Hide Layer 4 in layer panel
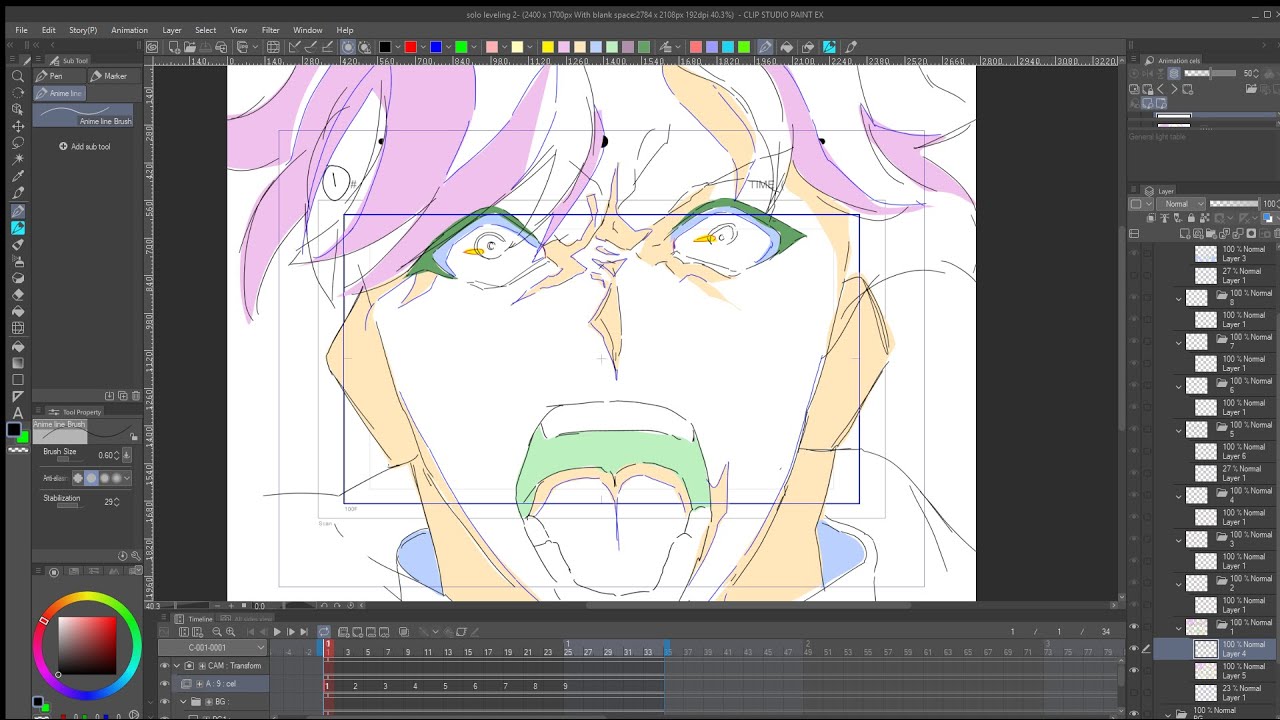The height and width of the screenshot is (720, 1280). click(x=1133, y=649)
